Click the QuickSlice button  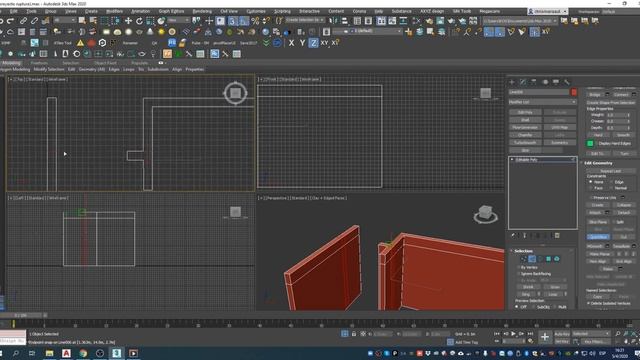click(x=598, y=237)
